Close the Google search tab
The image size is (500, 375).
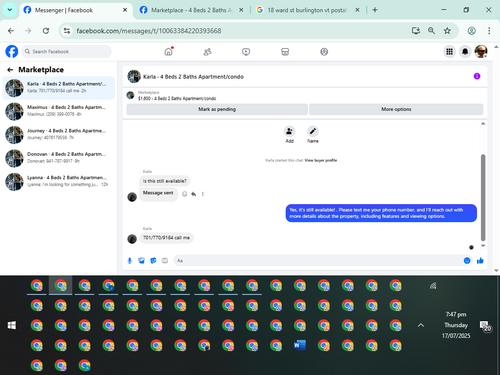click(x=357, y=10)
